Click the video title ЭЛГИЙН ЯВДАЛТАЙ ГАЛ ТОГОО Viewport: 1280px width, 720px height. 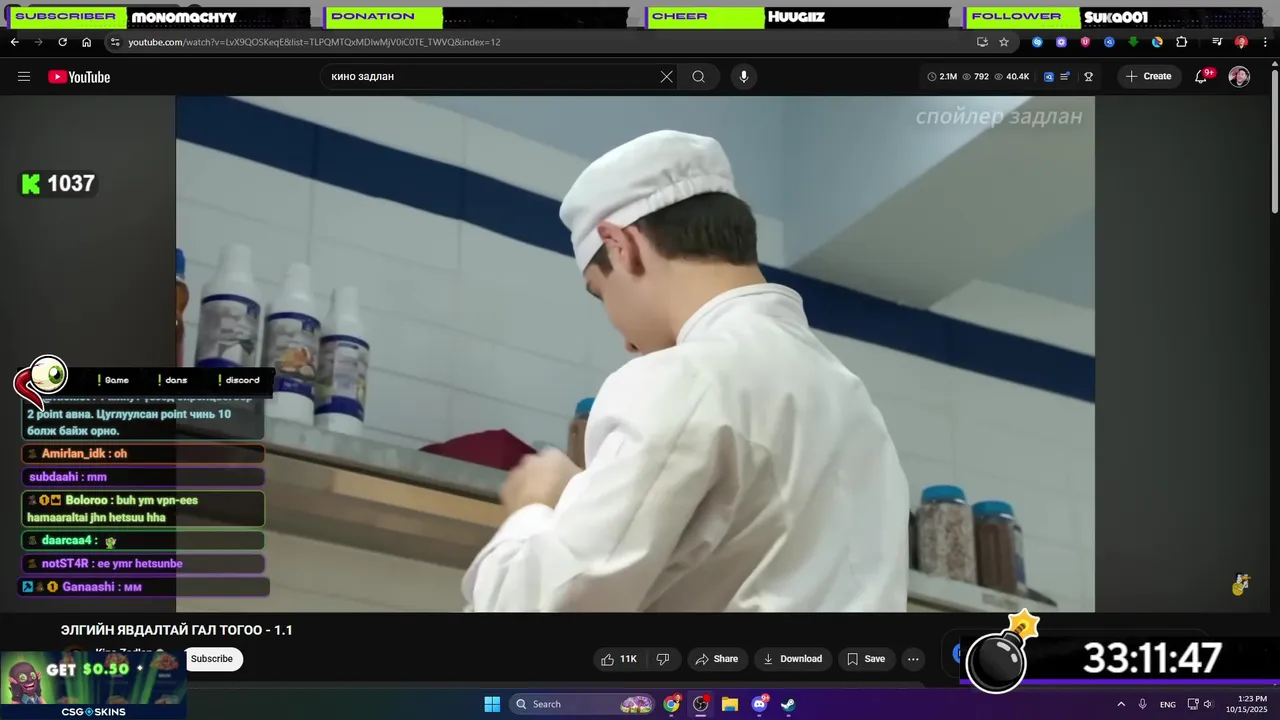[x=177, y=630]
